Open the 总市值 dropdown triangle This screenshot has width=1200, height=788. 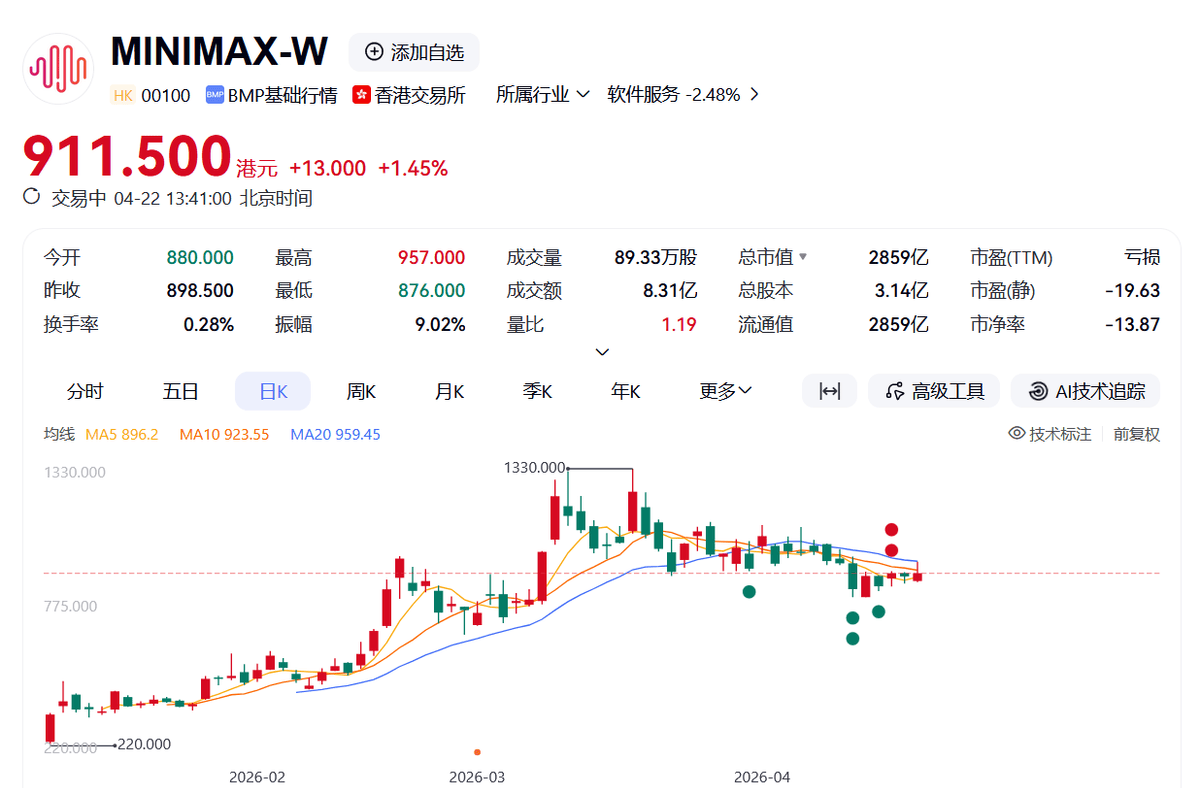coord(803,258)
